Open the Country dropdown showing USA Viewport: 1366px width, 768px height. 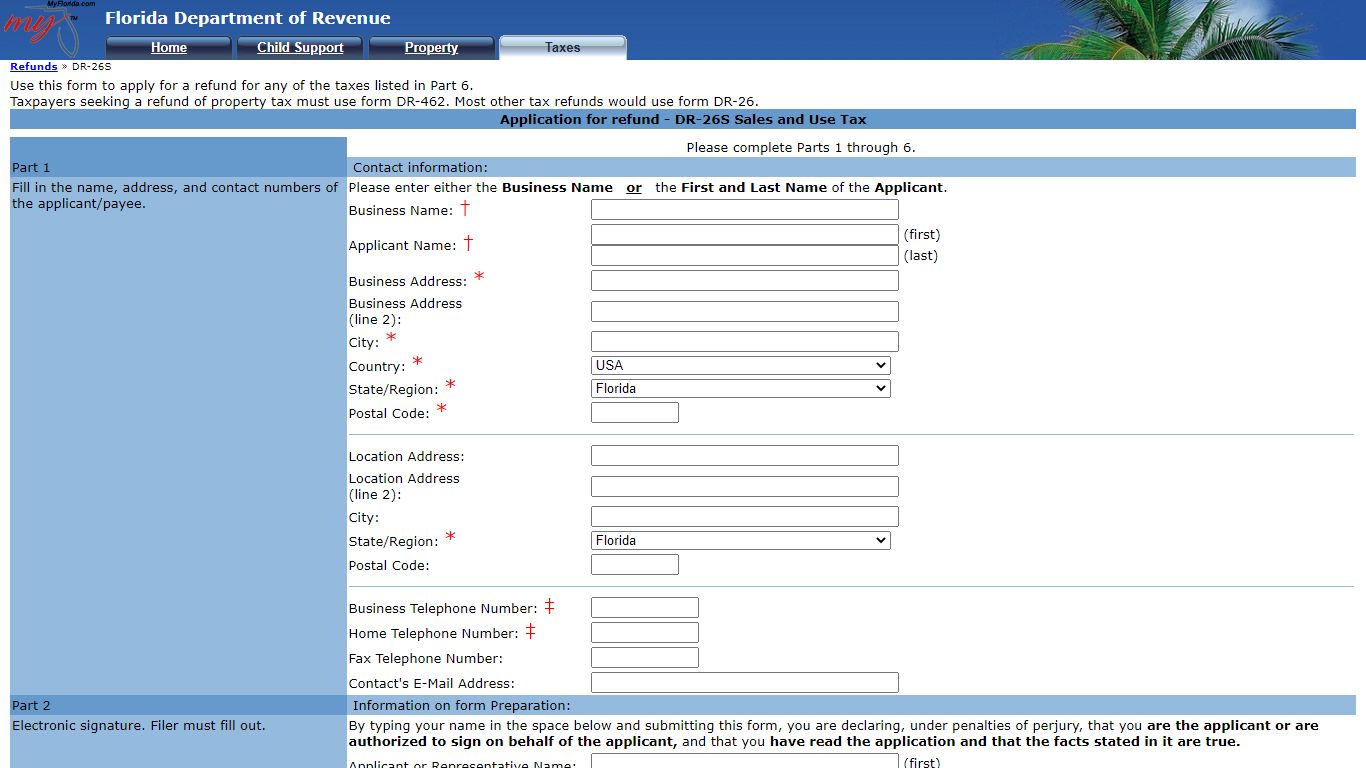click(741, 365)
